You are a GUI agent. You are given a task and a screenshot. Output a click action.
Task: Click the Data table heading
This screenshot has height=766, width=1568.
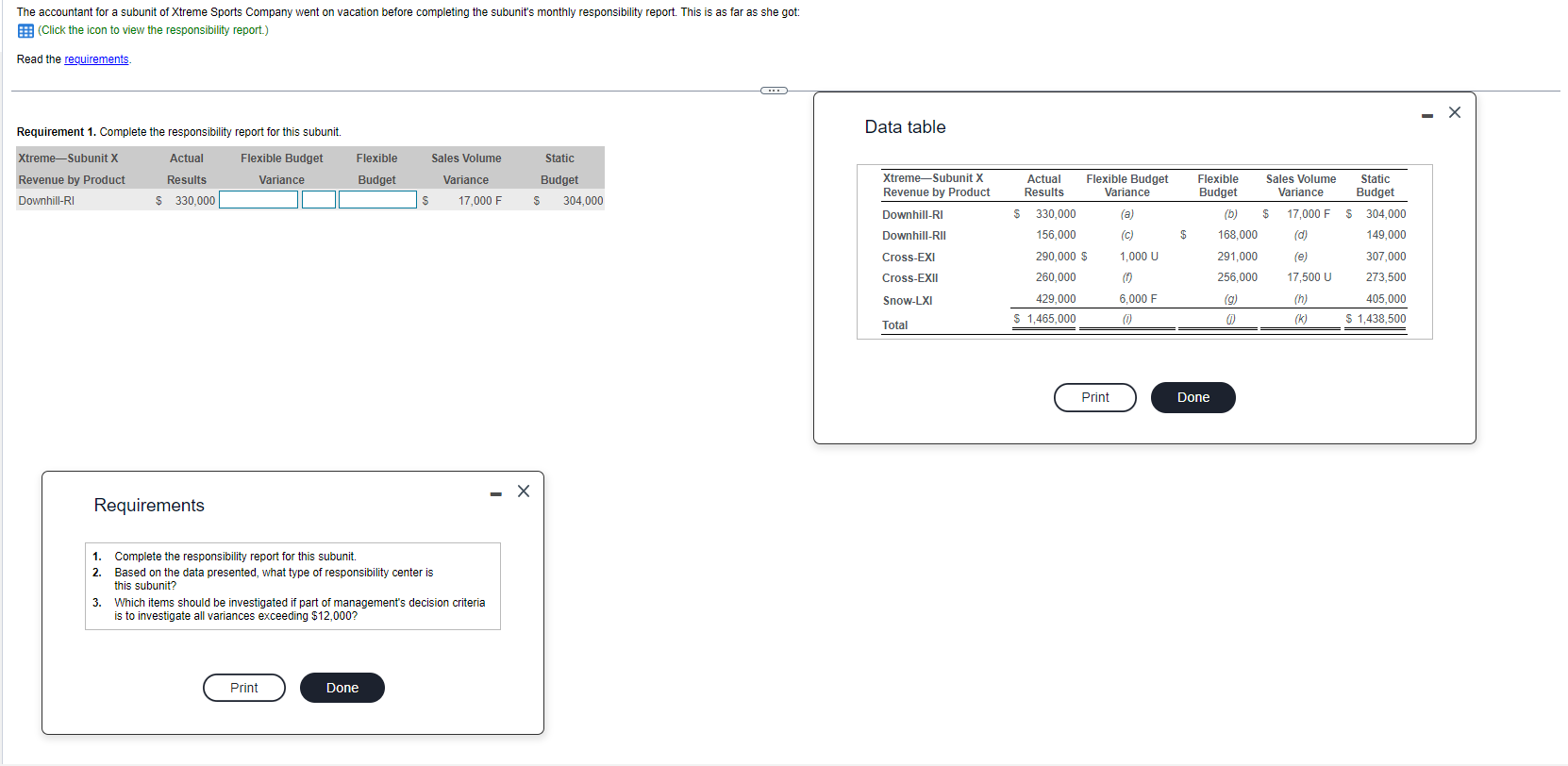[x=905, y=127]
